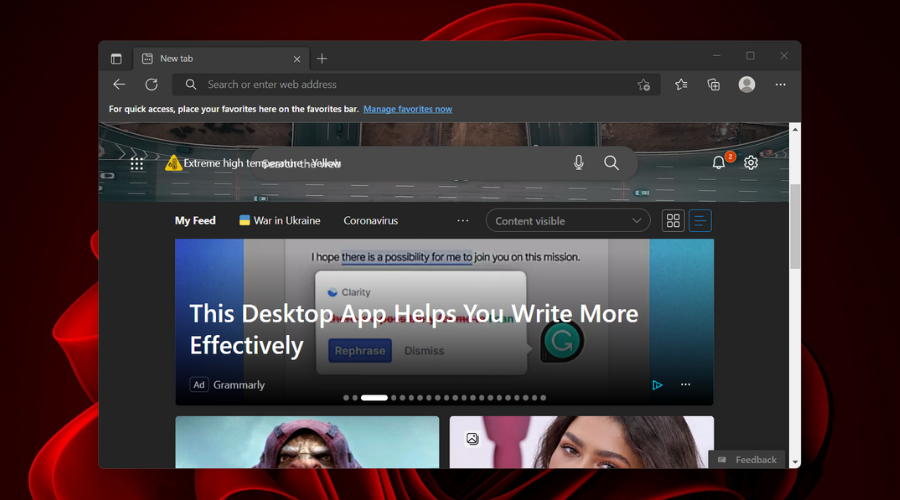The width and height of the screenshot is (900, 500).
Task: Click the web search magnifier button
Action: click(611, 163)
